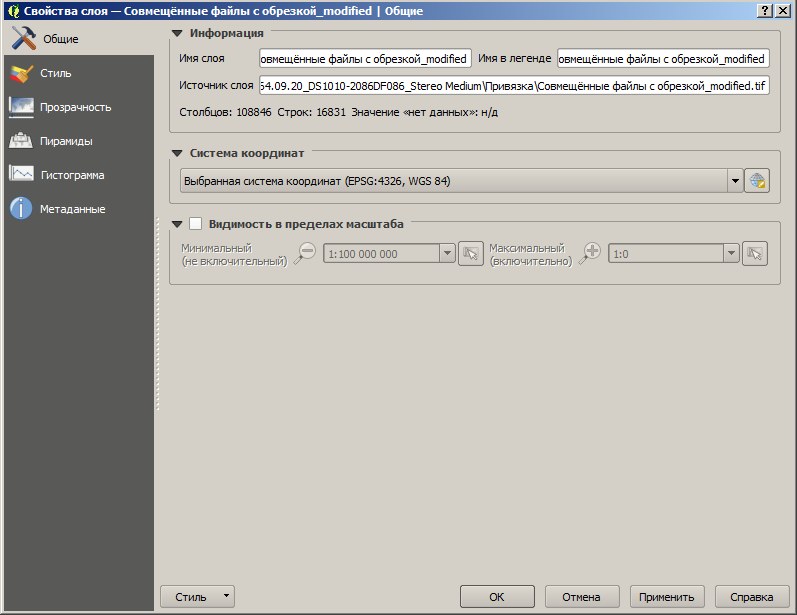Enable Видимость в пределах масштаба checkbox
Viewport: 797px width, 615px height.
196,224
